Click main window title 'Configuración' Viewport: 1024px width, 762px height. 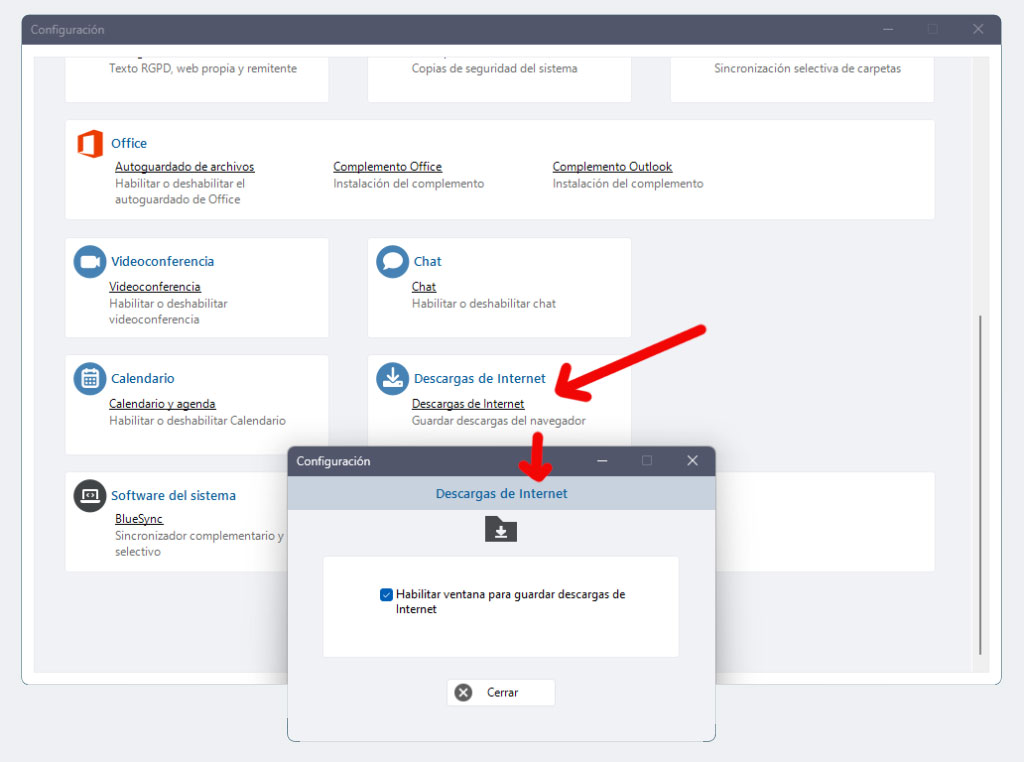click(x=67, y=30)
